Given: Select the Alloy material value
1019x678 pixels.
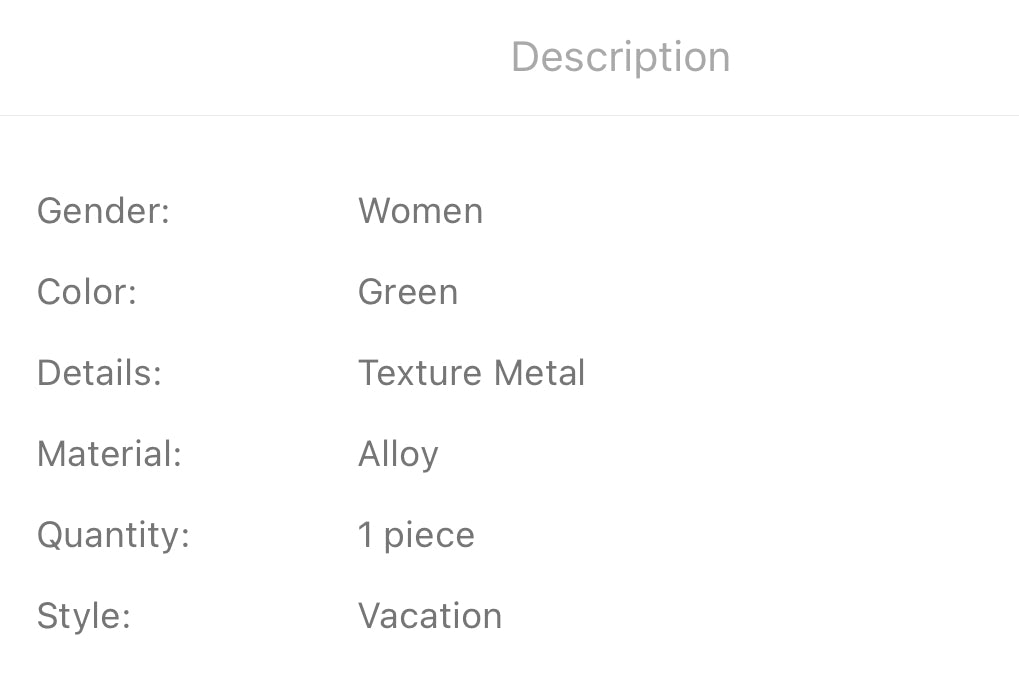Looking at the screenshot, I should 398,454.
